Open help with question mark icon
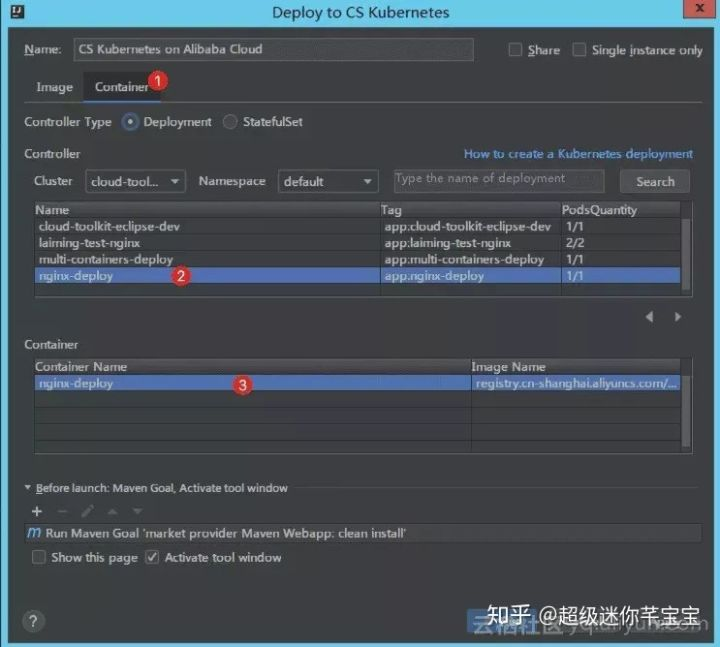This screenshot has width=720, height=647. (33, 621)
